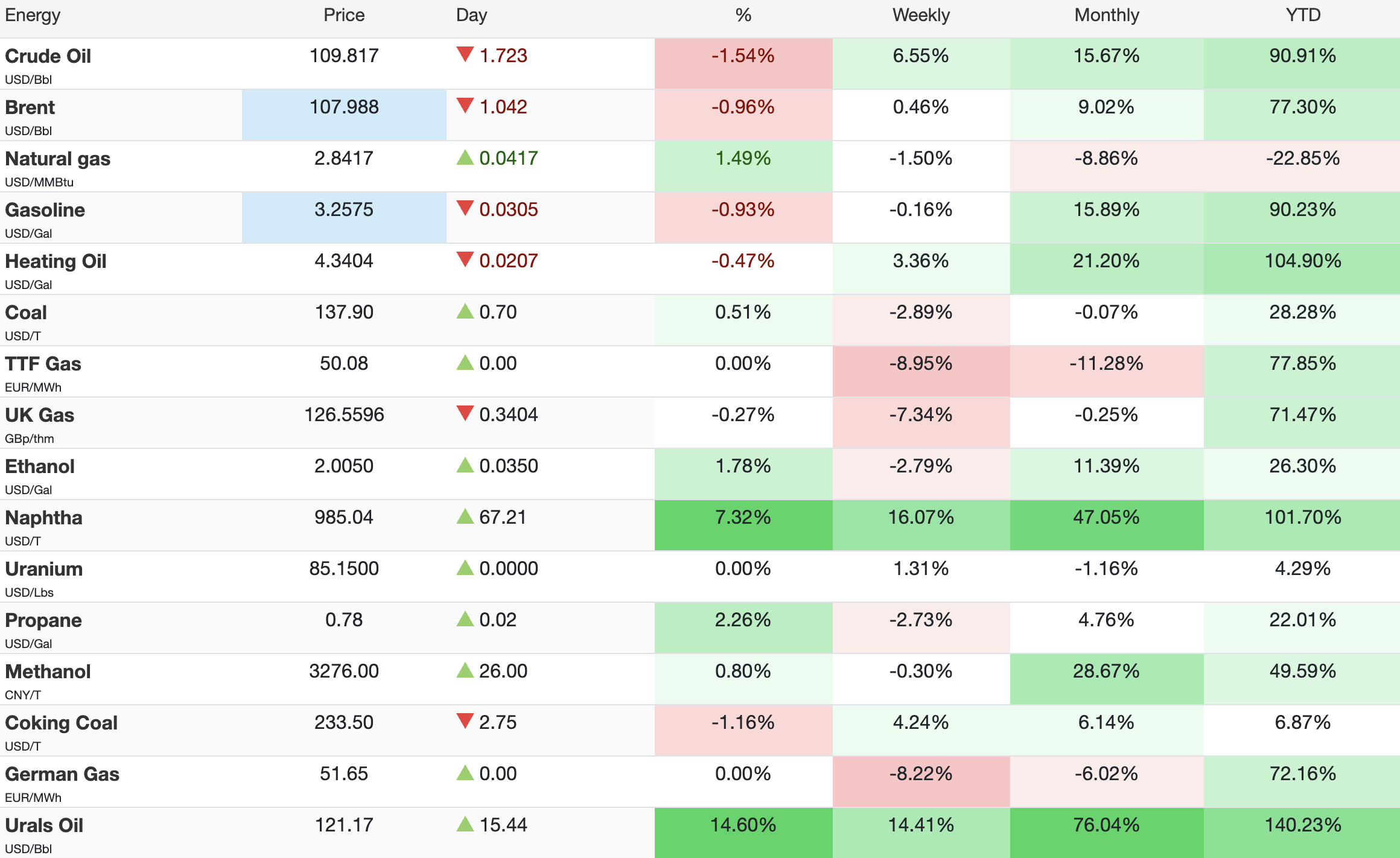Click the red down triangle in Gasoline row
This screenshot has height=858, width=1400.
click(x=465, y=208)
